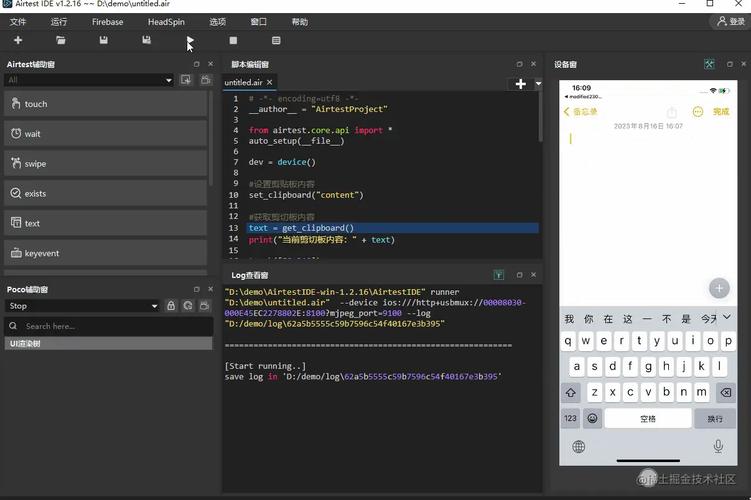751x500 pixels.
Task: Select the exists helper action
Action: pos(106,193)
